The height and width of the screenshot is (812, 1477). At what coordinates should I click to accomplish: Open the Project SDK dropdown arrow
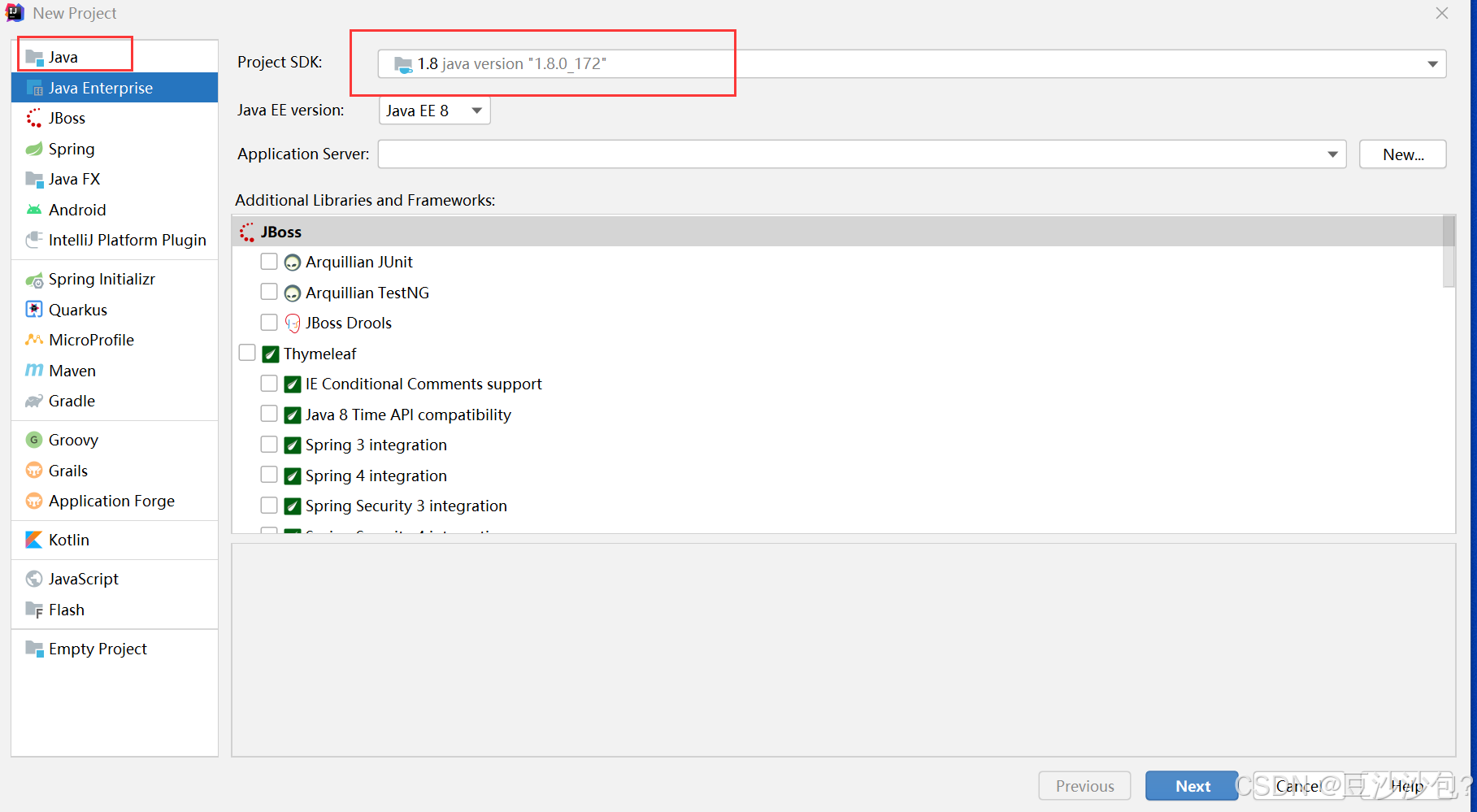coord(1432,64)
